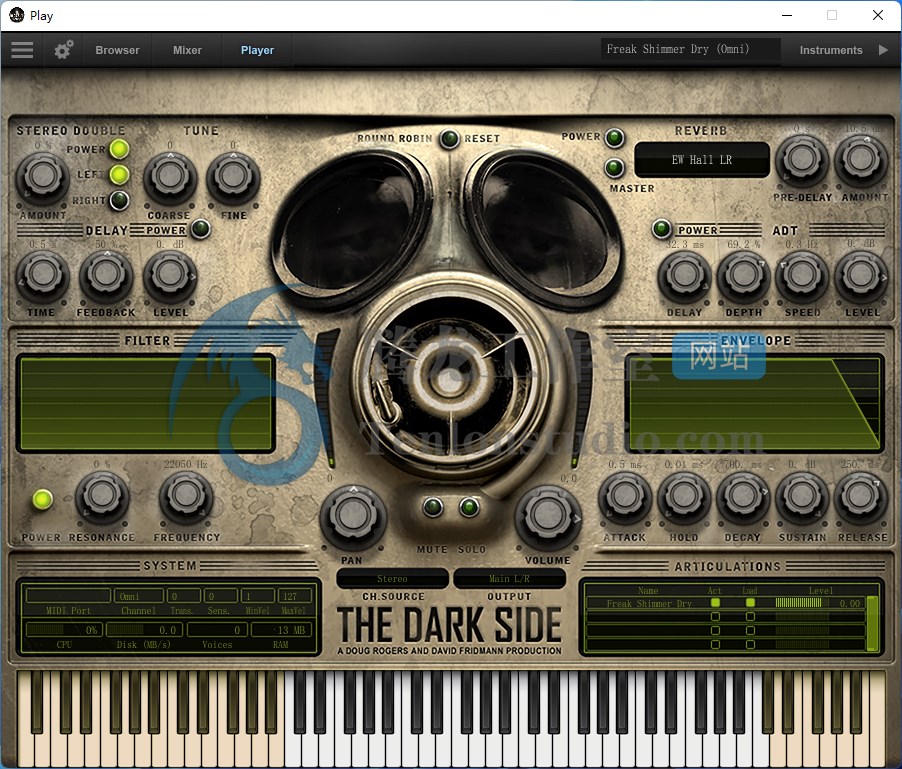Switch to the Mixer tab

188,50
